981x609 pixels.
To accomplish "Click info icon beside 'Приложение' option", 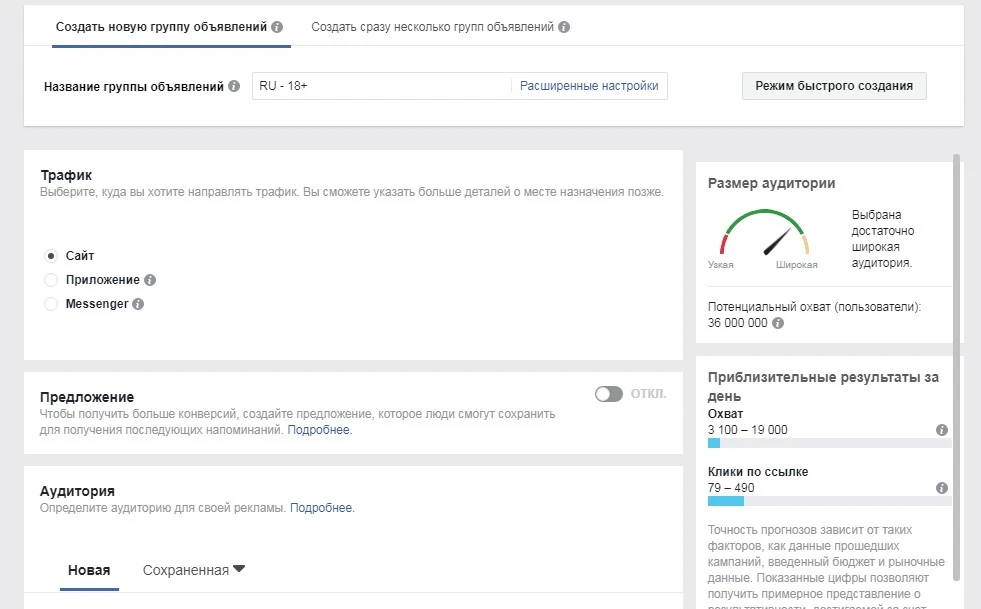I will (150, 281).
